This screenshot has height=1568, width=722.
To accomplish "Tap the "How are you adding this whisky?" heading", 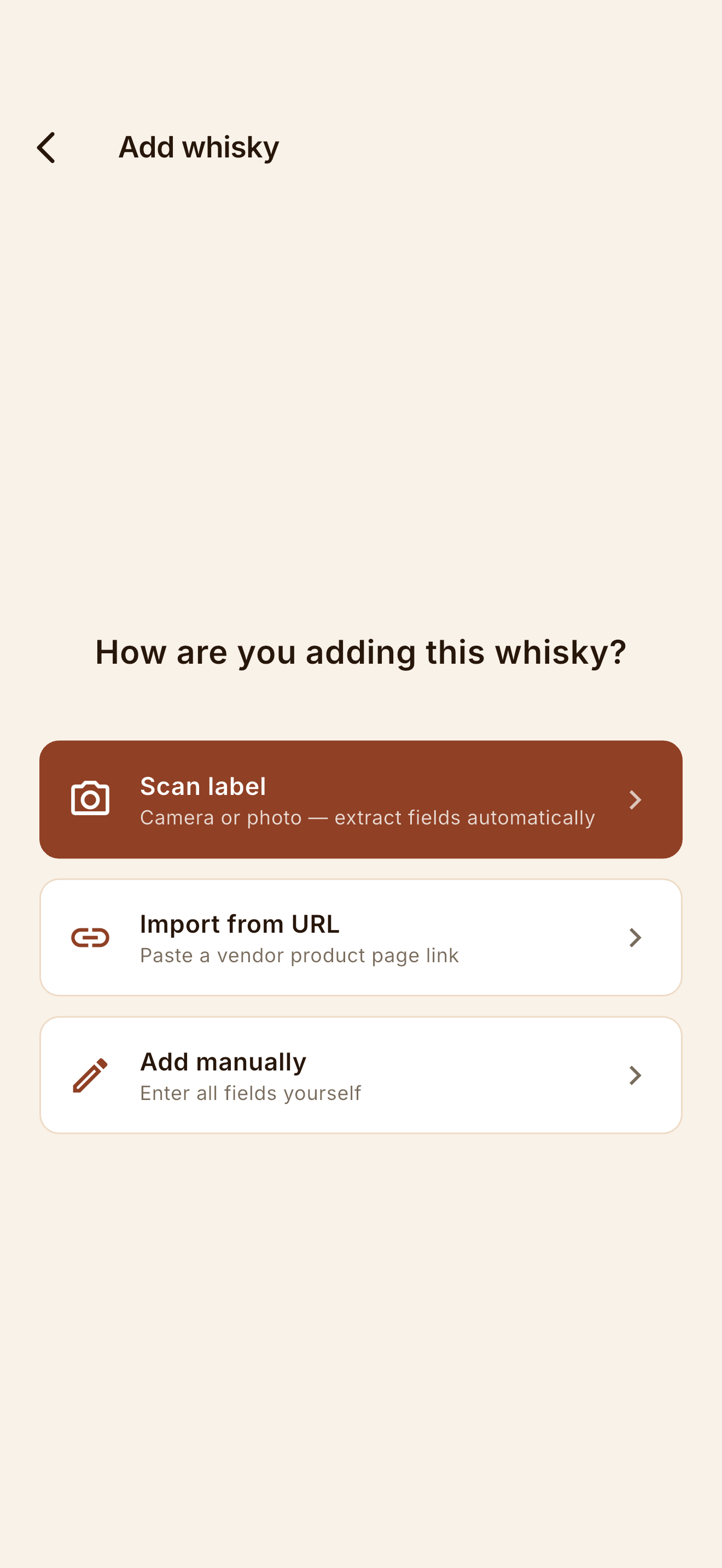I will click(361, 653).
